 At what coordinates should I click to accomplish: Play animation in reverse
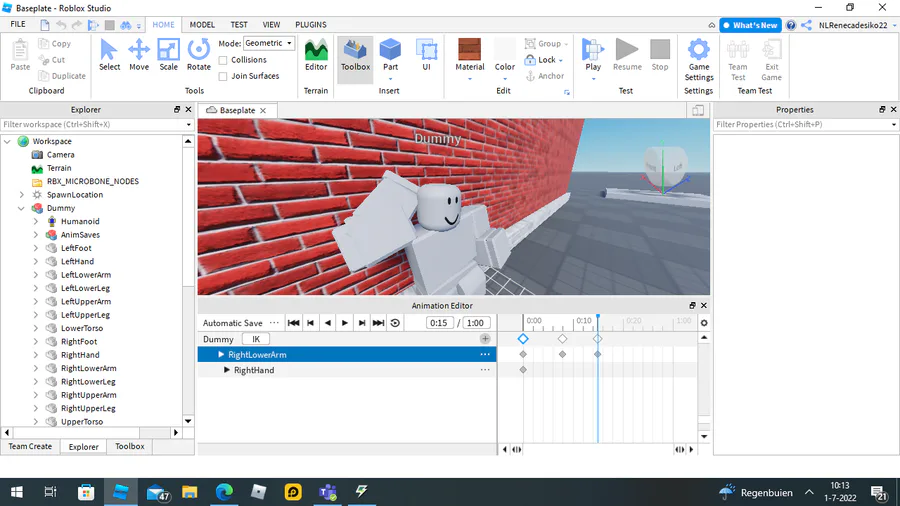[x=328, y=323]
